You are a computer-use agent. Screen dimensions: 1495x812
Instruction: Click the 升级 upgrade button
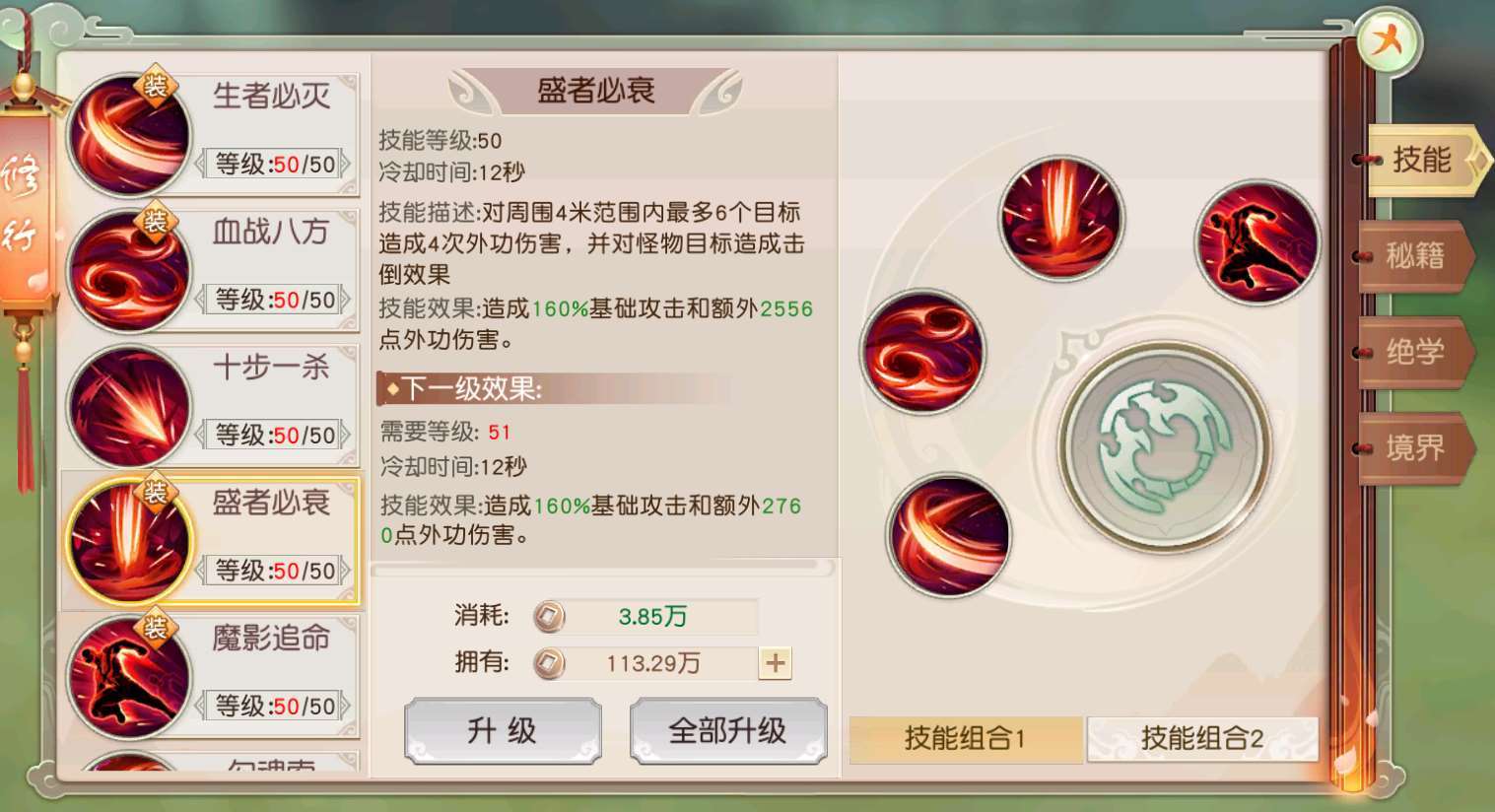coord(503,731)
